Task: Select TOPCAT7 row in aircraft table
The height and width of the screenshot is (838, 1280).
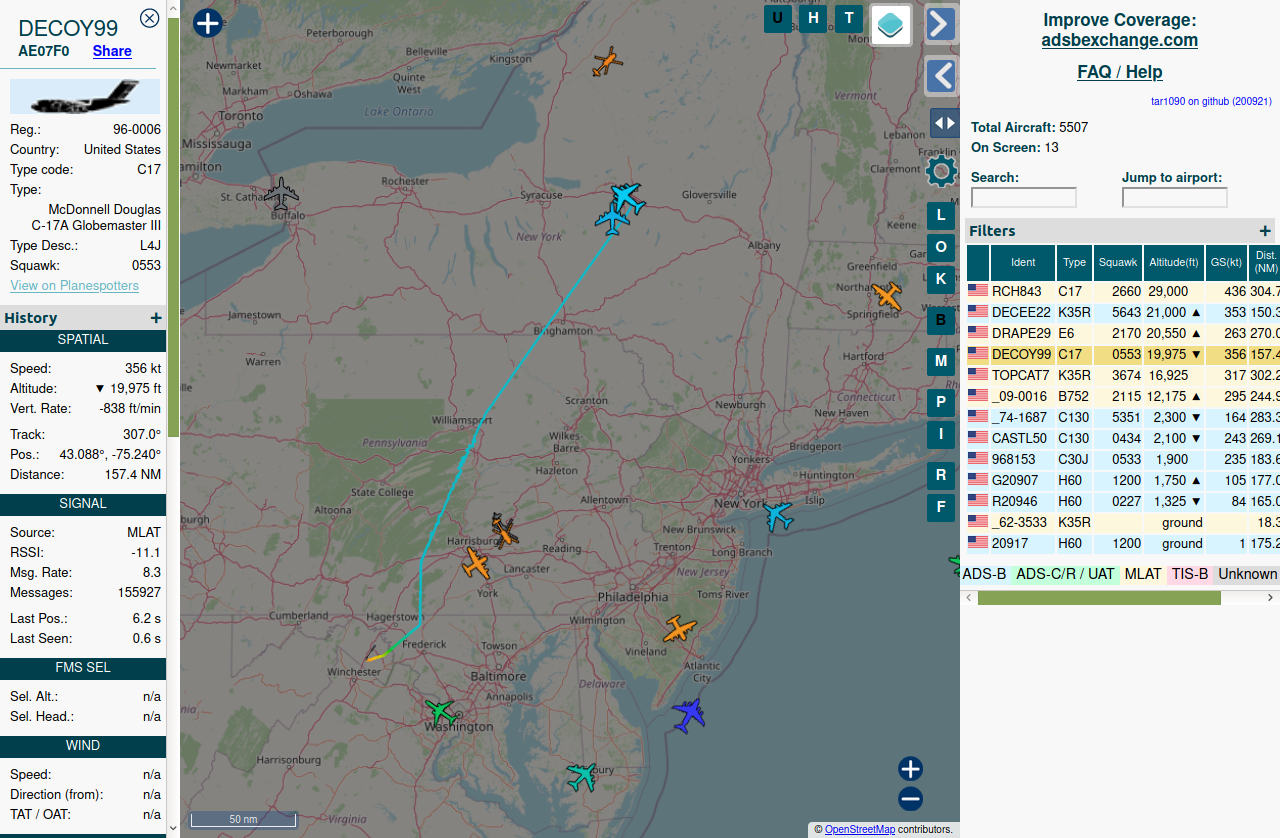Action: [1123, 376]
